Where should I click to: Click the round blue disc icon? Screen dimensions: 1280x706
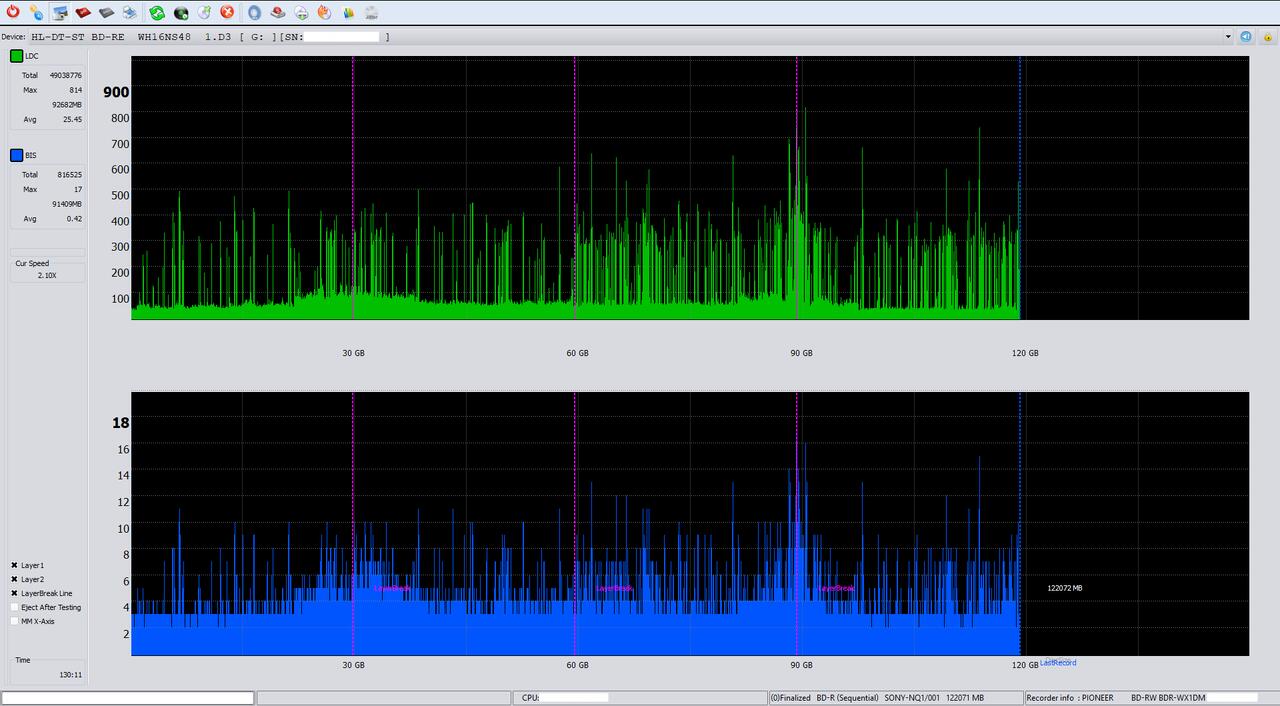[x=254, y=12]
